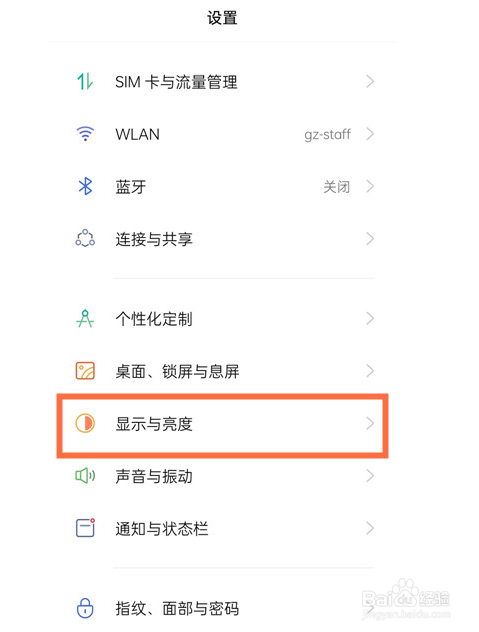
Task: Tap the WLAN Wi-Fi icon
Action: [85, 133]
